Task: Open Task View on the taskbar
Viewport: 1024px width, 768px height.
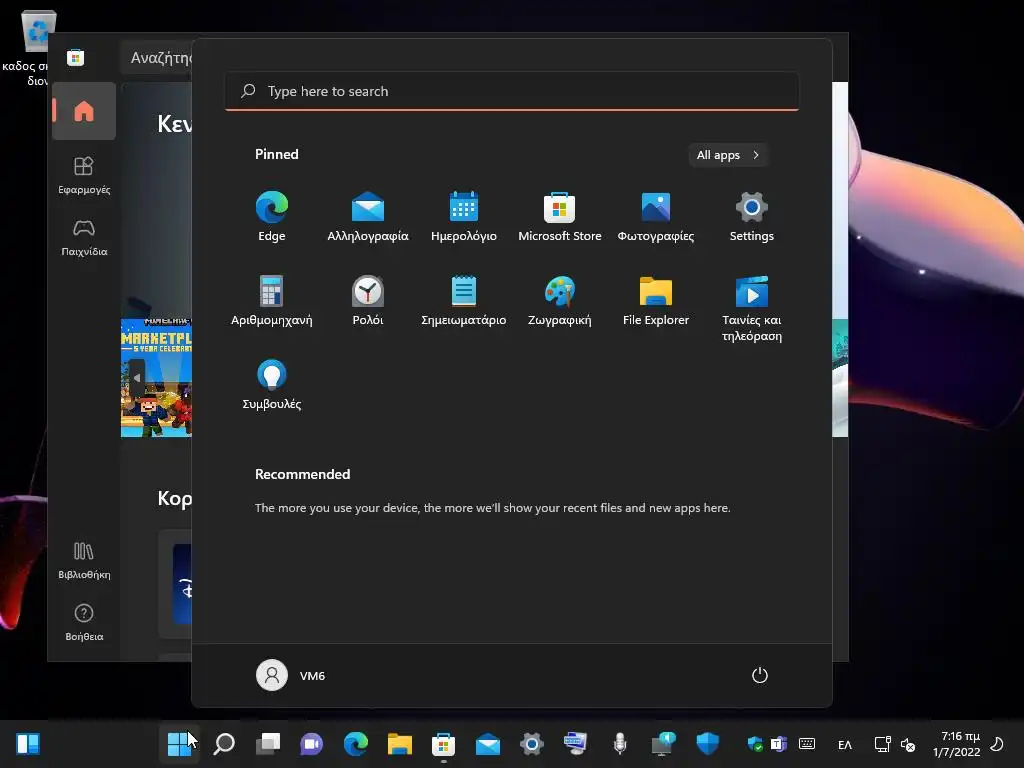Action: 268,743
